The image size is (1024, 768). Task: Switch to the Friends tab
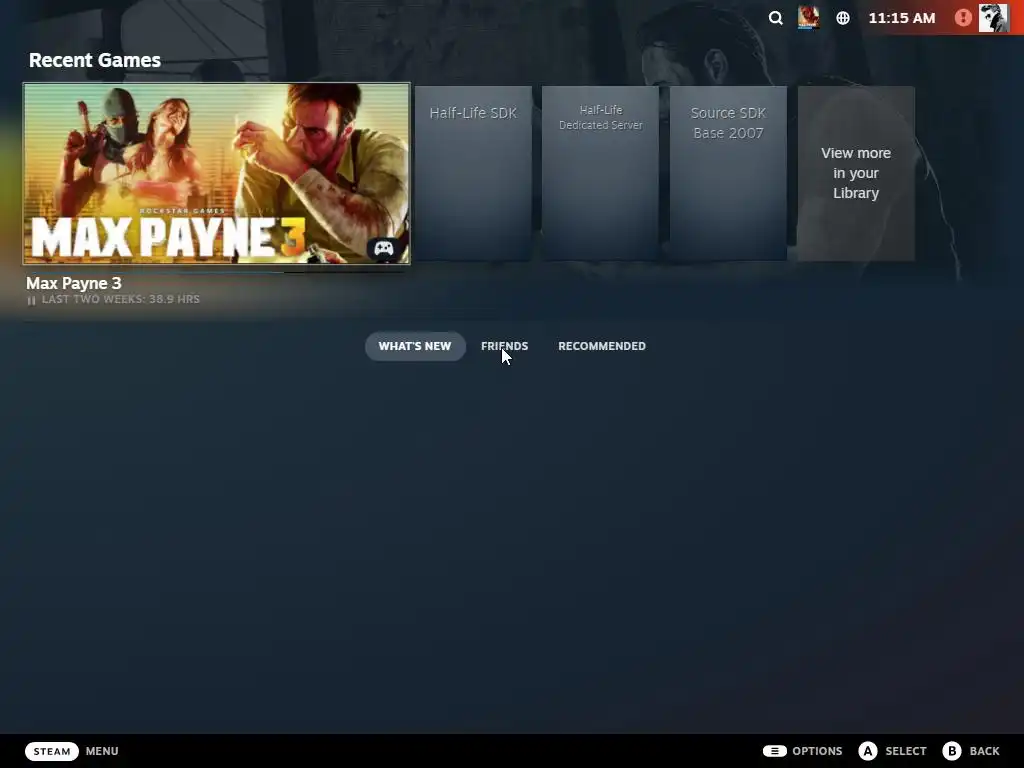pos(504,346)
